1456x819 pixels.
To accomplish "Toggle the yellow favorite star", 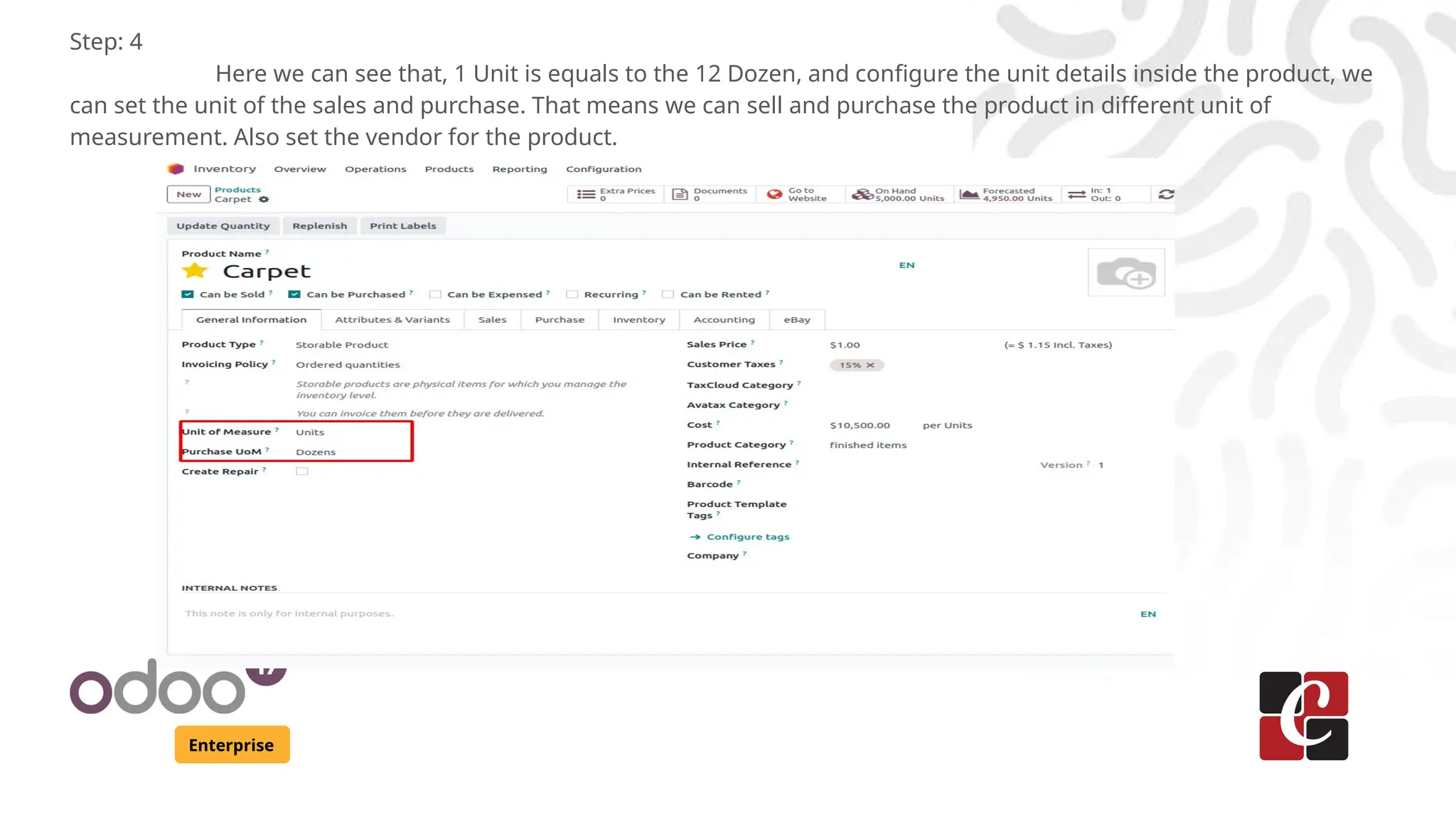I will pyautogui.click(x=194, y=271).
